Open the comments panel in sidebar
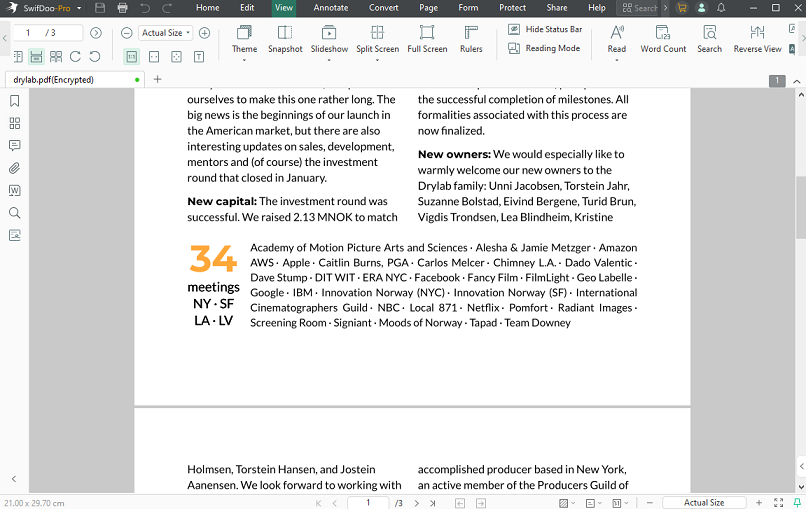Viewport: 806px width, 509px height. (14, 146)
